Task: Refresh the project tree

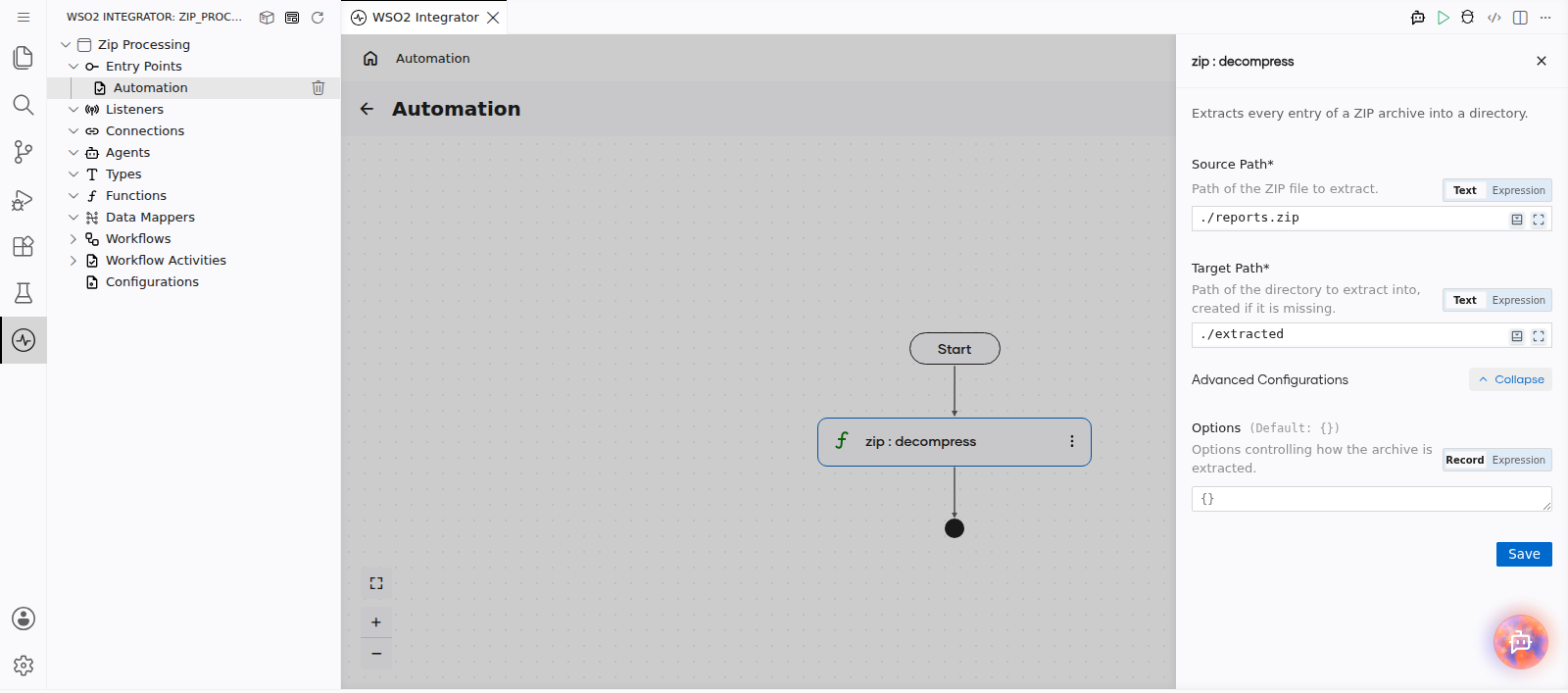Action: tap(318, 18)
